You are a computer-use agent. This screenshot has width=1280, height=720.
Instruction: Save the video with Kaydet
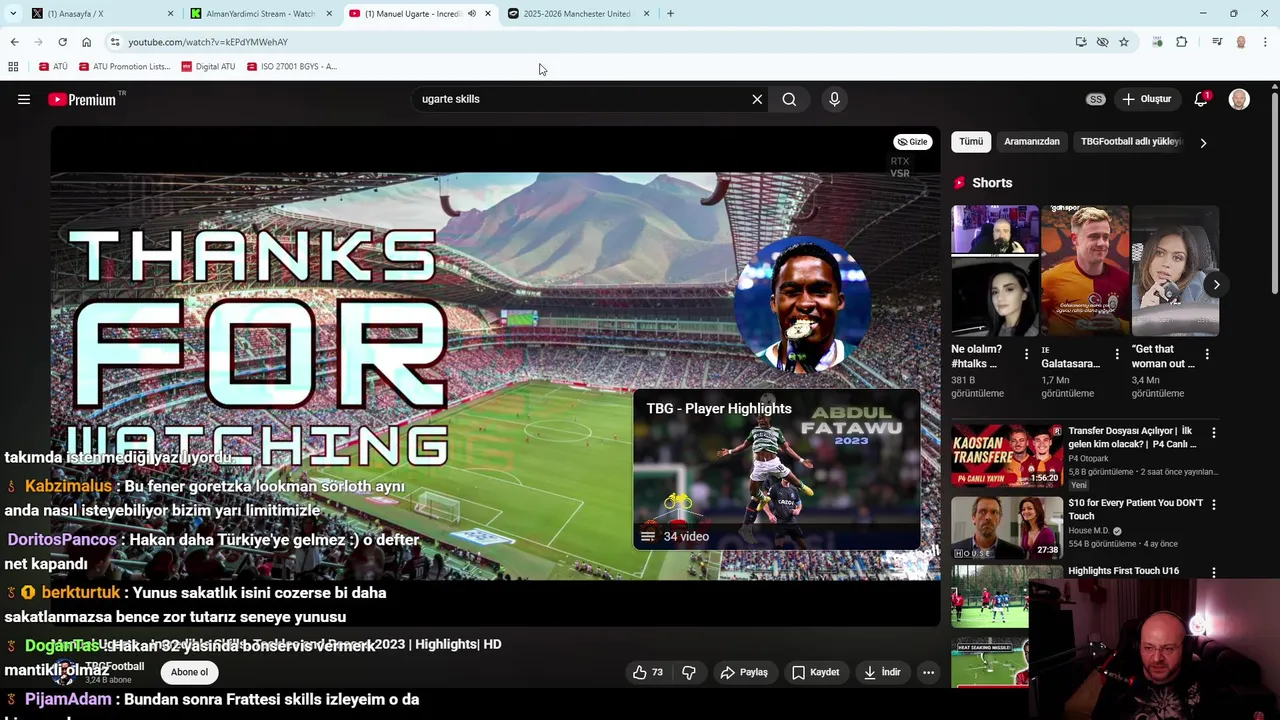(815, 672)
